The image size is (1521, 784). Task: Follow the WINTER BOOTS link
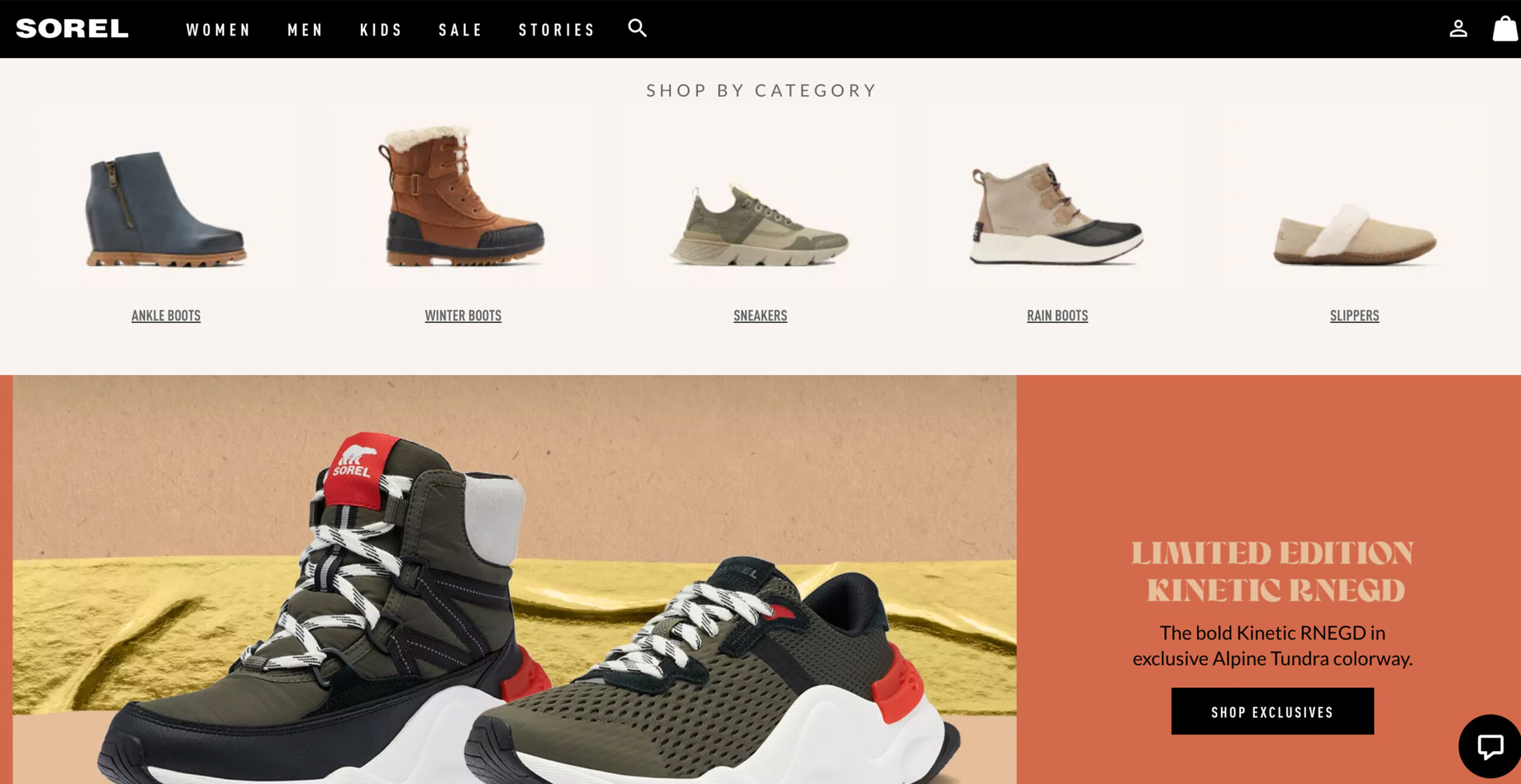[463, 315]
